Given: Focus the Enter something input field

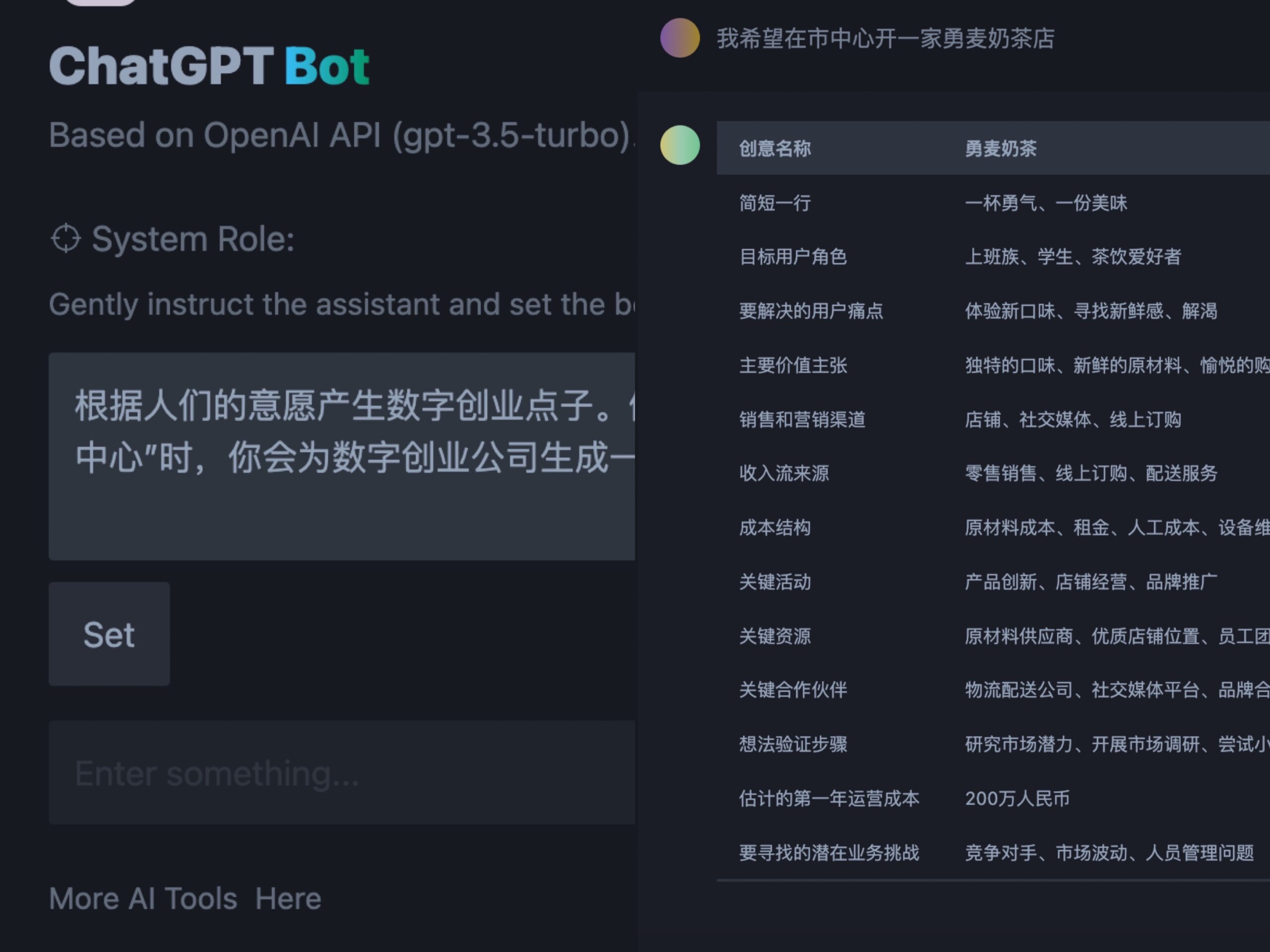Looking at the screenshot, I should coord(342,773).
